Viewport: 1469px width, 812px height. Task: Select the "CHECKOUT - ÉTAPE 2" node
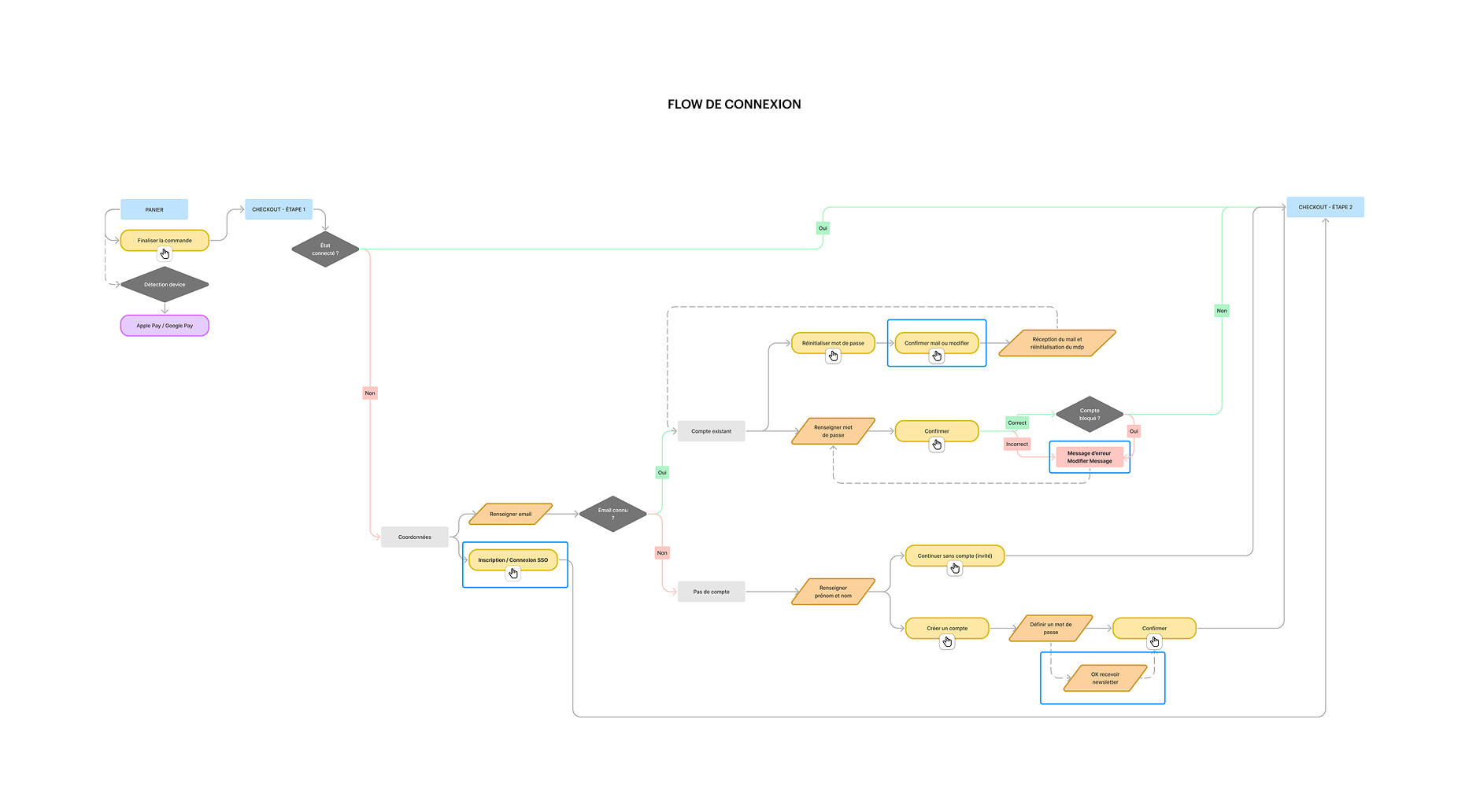coord(1326,207)
